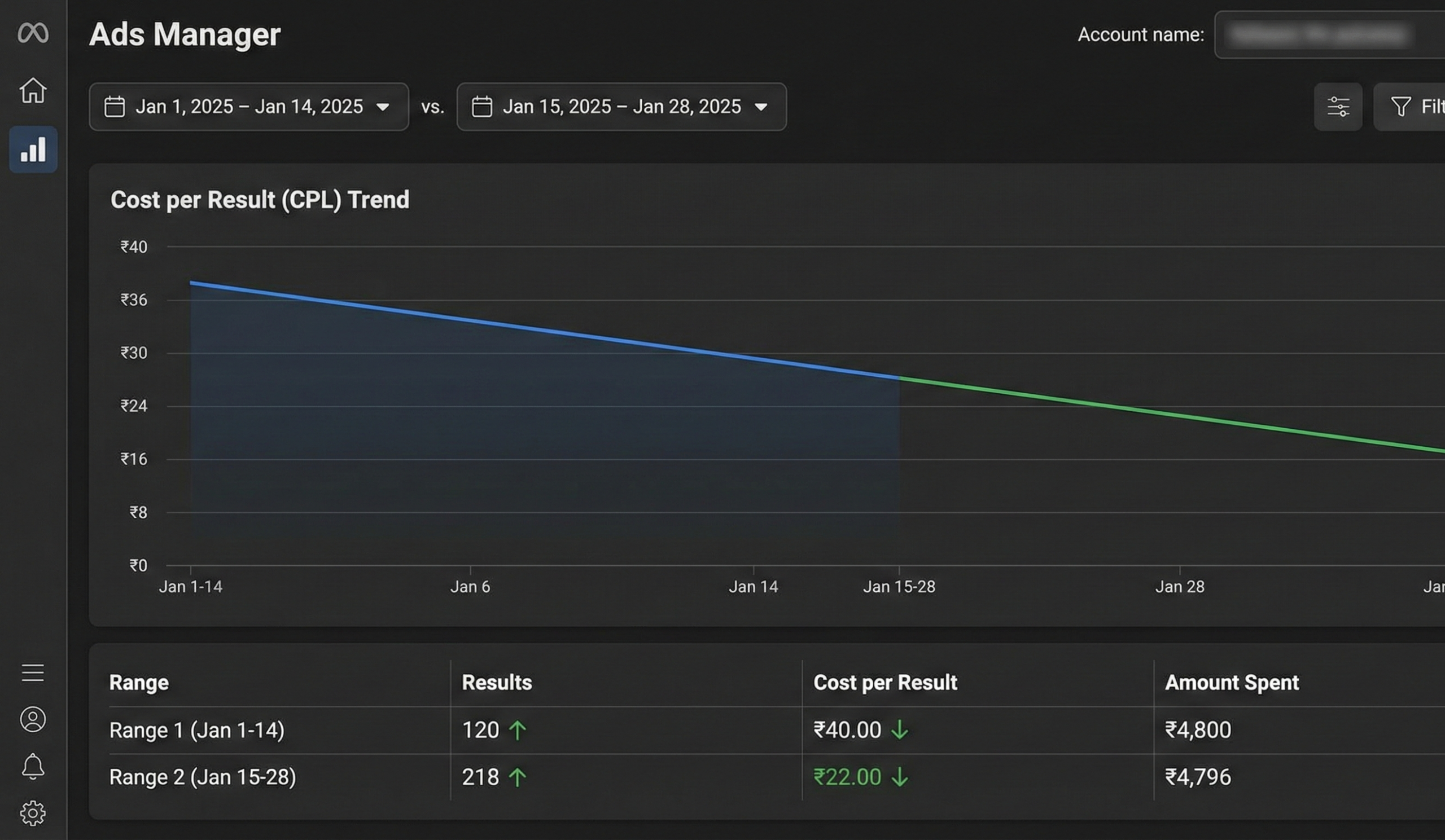
Task: Click the Amount Spent column header
Action: click(1232, 683)
